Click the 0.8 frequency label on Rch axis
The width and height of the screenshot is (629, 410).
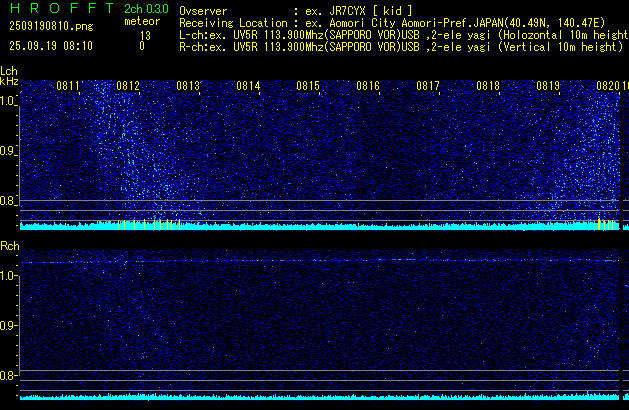(9, 376)
